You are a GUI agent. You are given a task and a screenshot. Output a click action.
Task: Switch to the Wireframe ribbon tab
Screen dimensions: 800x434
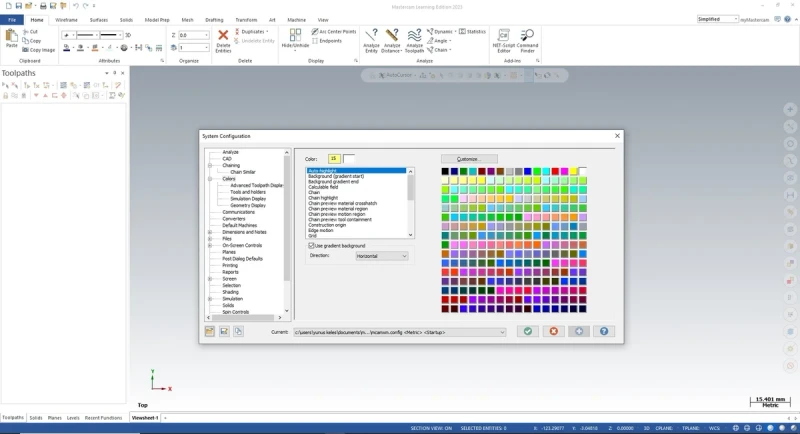click(66, 20)
